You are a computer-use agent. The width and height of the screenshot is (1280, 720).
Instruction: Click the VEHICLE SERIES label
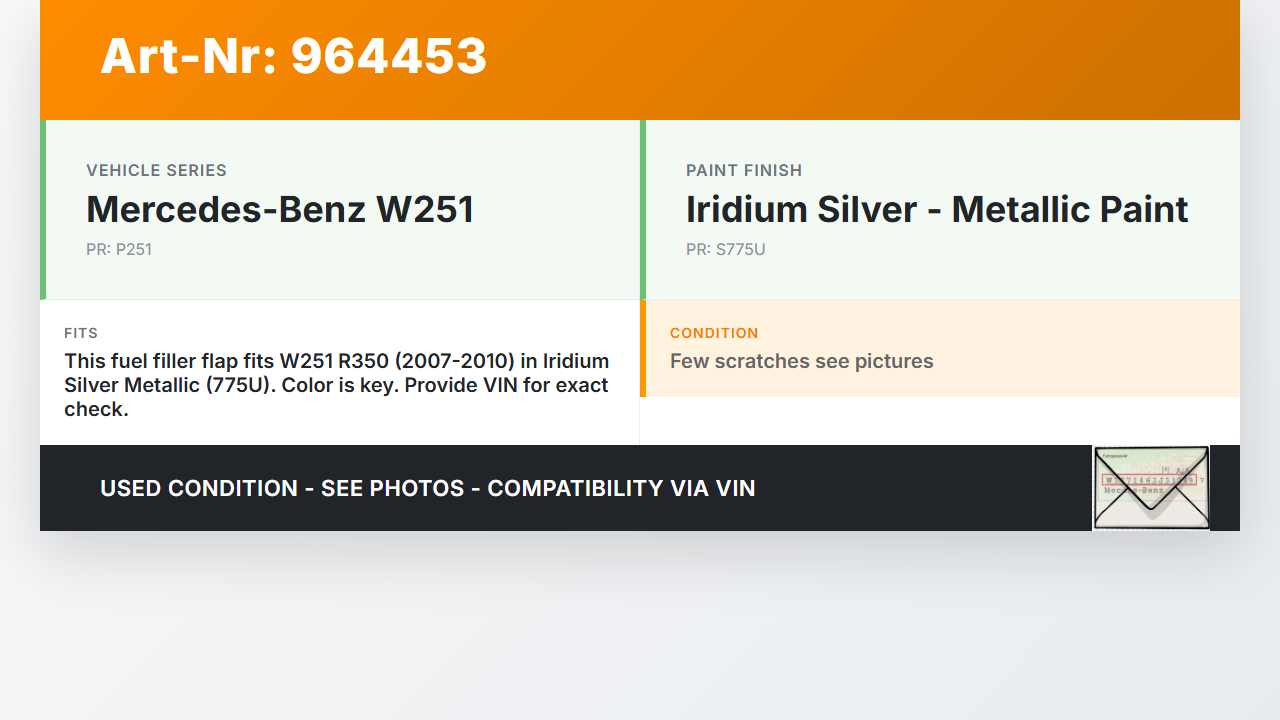pos(156,170)
